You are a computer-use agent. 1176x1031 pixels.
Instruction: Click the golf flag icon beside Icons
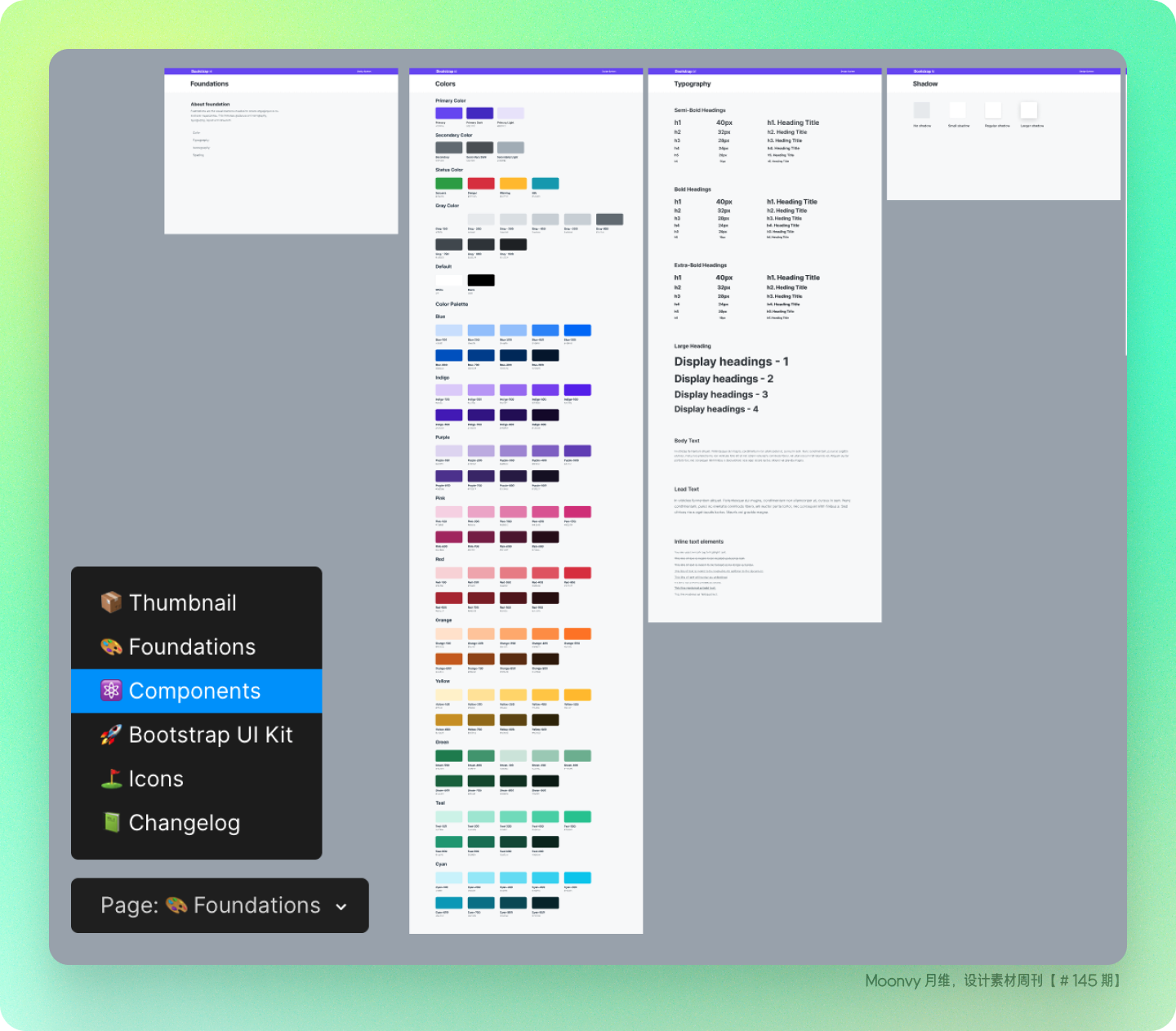(x=111, y=779)
